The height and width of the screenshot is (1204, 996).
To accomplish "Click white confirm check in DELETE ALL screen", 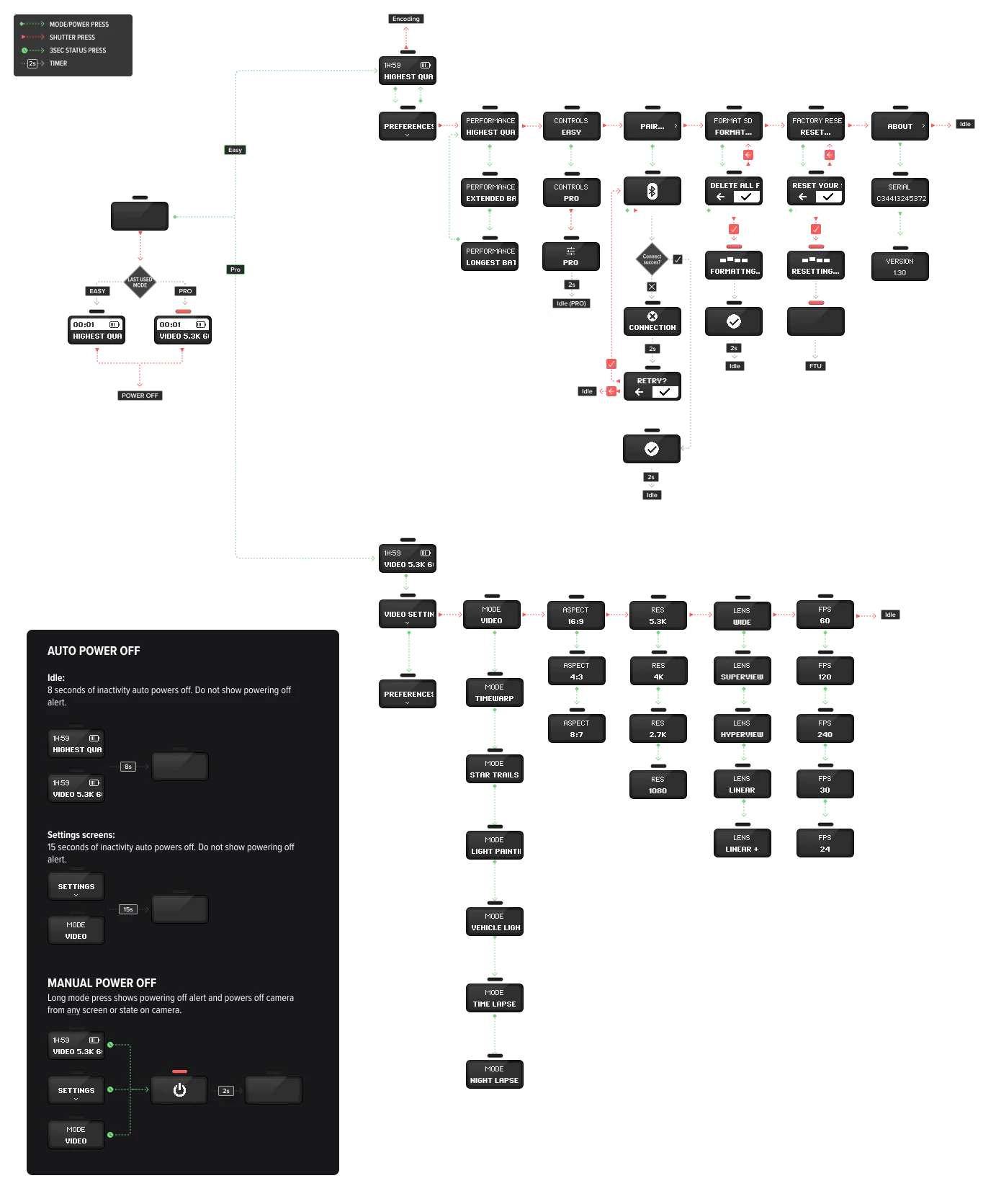I will tap(746, 197).
